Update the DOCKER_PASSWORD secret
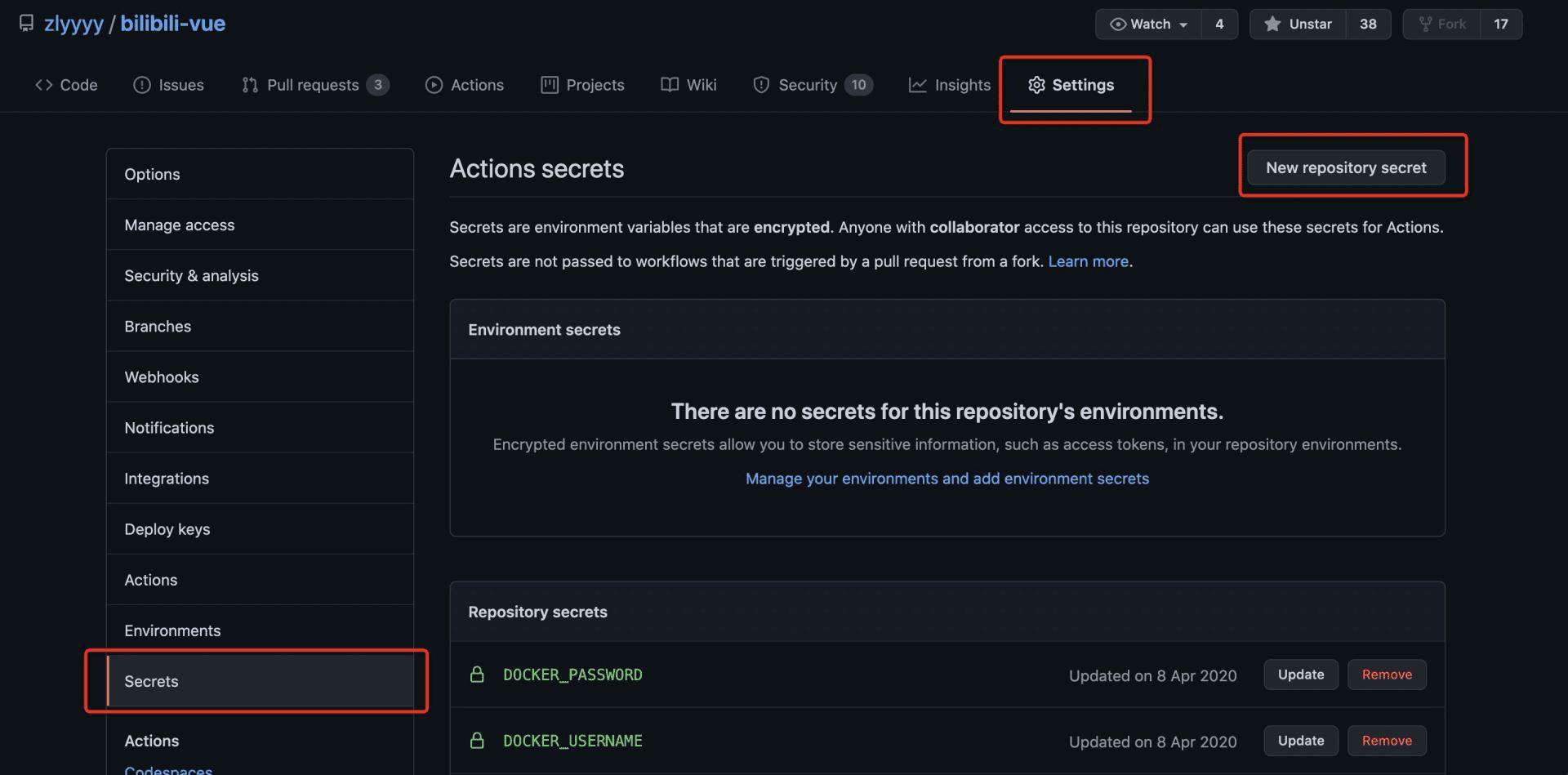 tap(1301, 675)
